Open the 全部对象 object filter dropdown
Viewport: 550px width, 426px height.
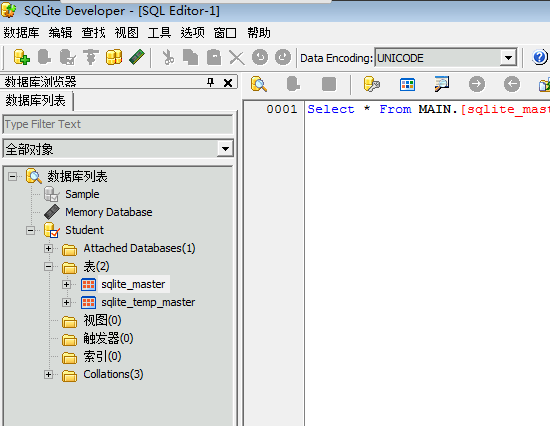(x=225, y=149)
